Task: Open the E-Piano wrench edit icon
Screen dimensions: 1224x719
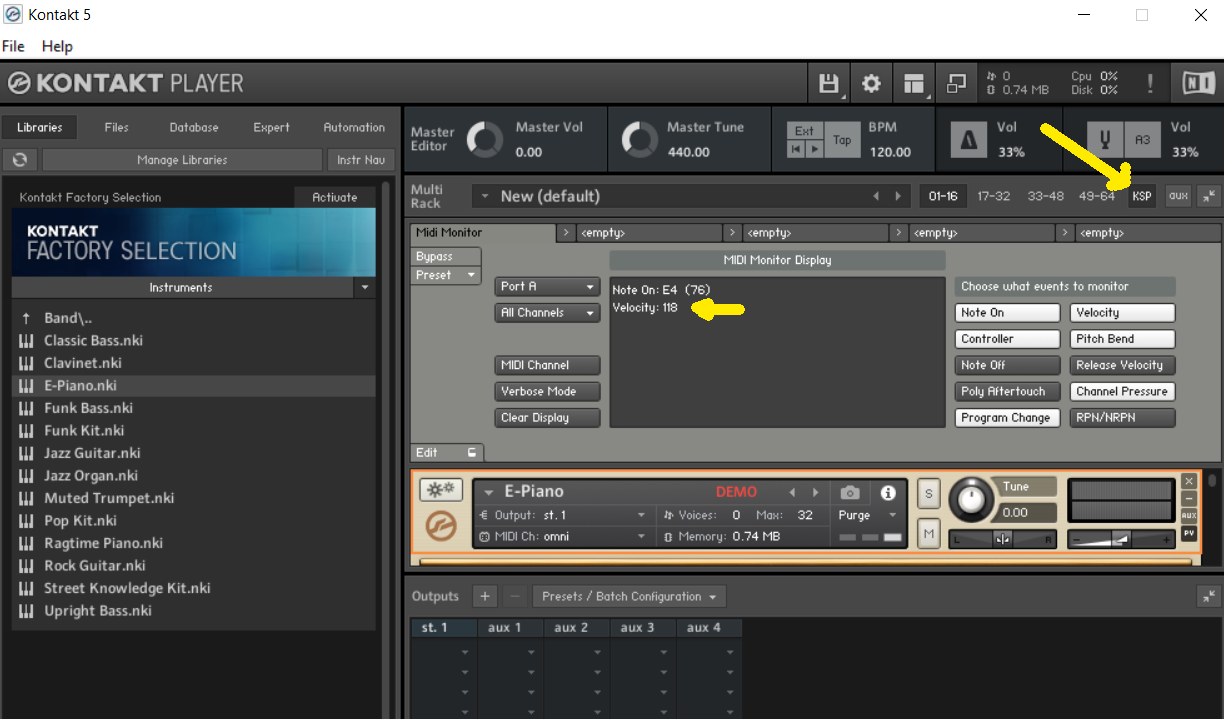Action: point(440,490)
